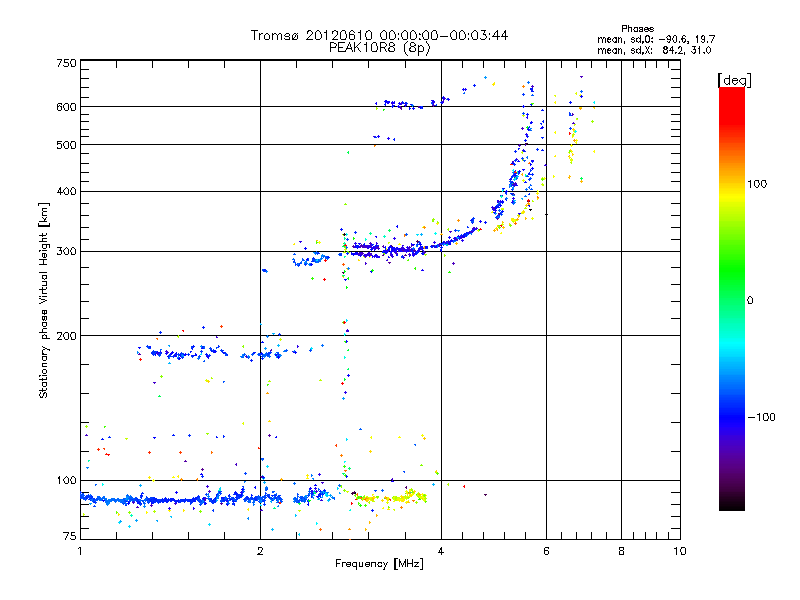Click the colorbar tick label '100'

point(757,184)
